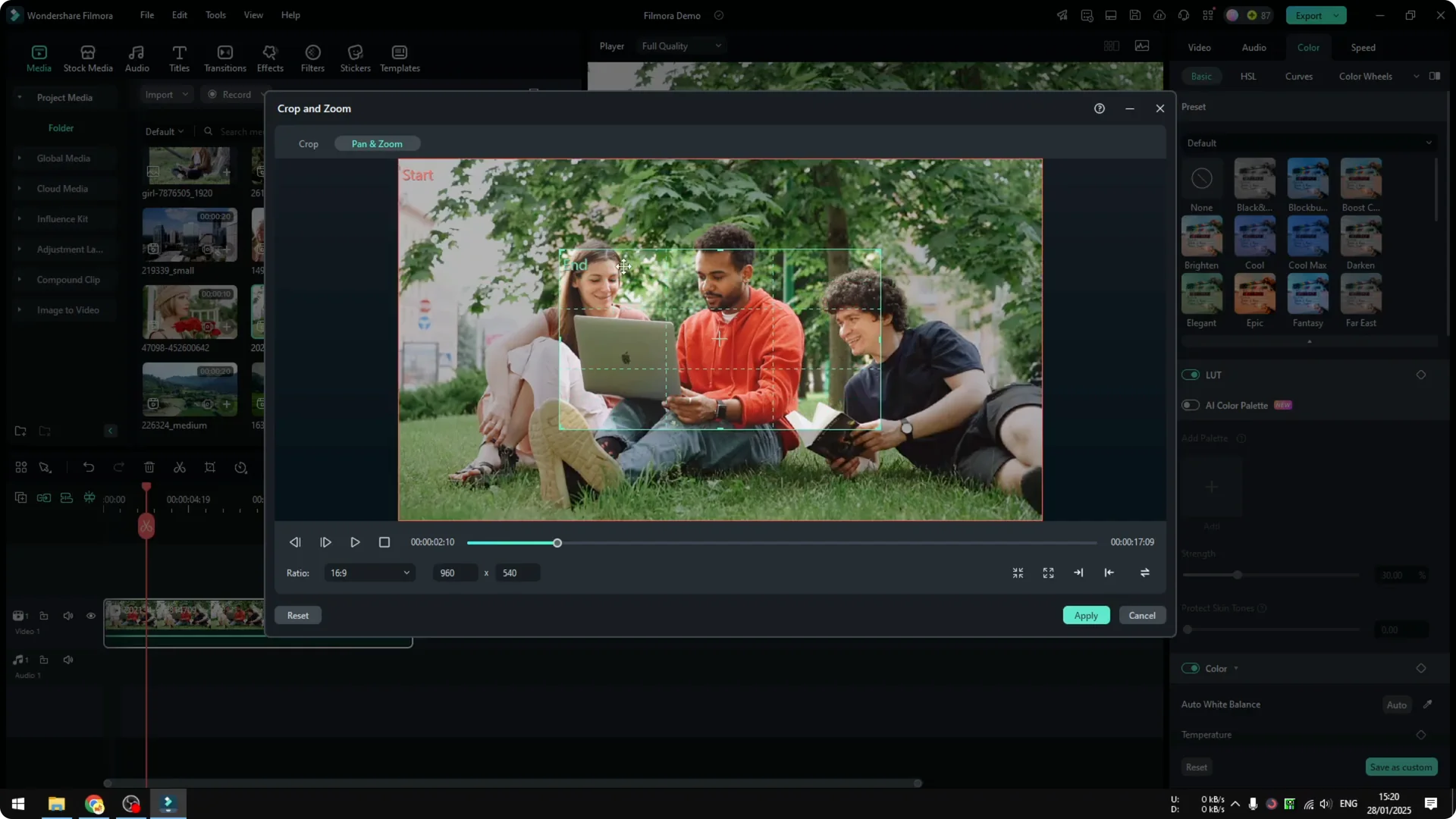
Task: Open the Full Quality player dropdown
Action: [680, 45]
